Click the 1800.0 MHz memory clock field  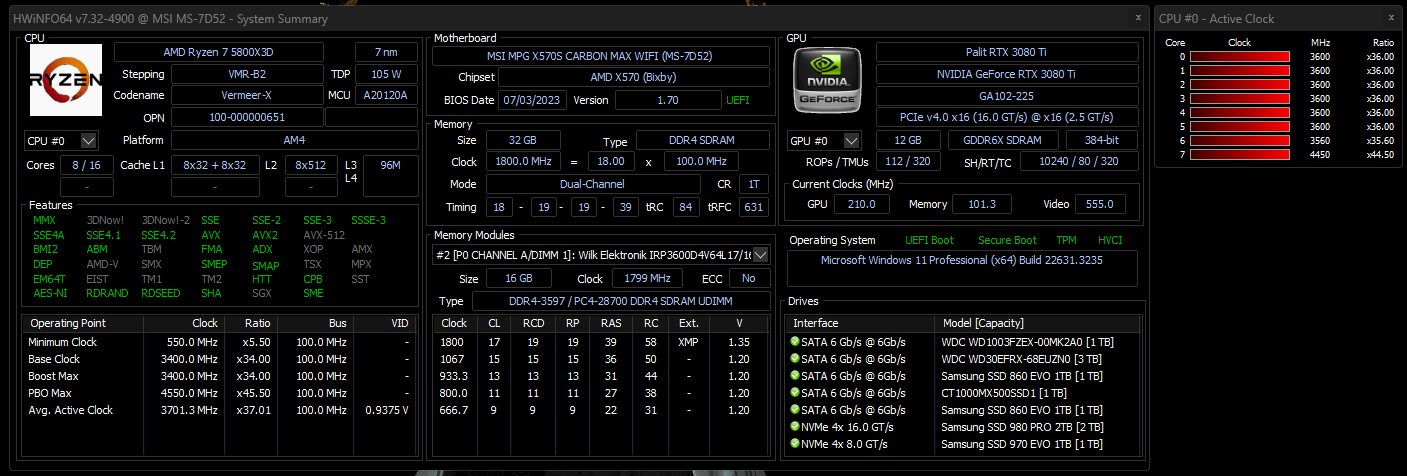523,161
